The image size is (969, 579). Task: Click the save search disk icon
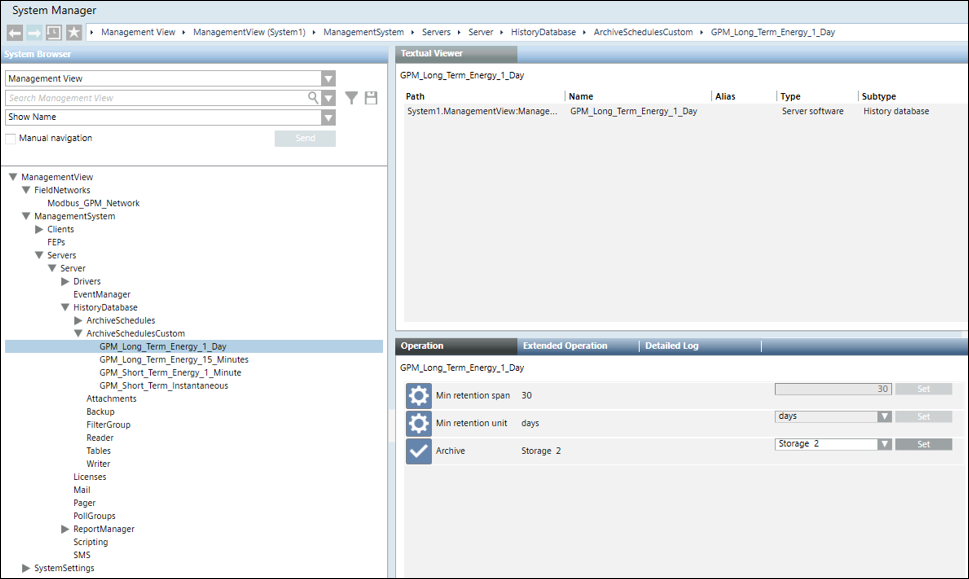371,98
